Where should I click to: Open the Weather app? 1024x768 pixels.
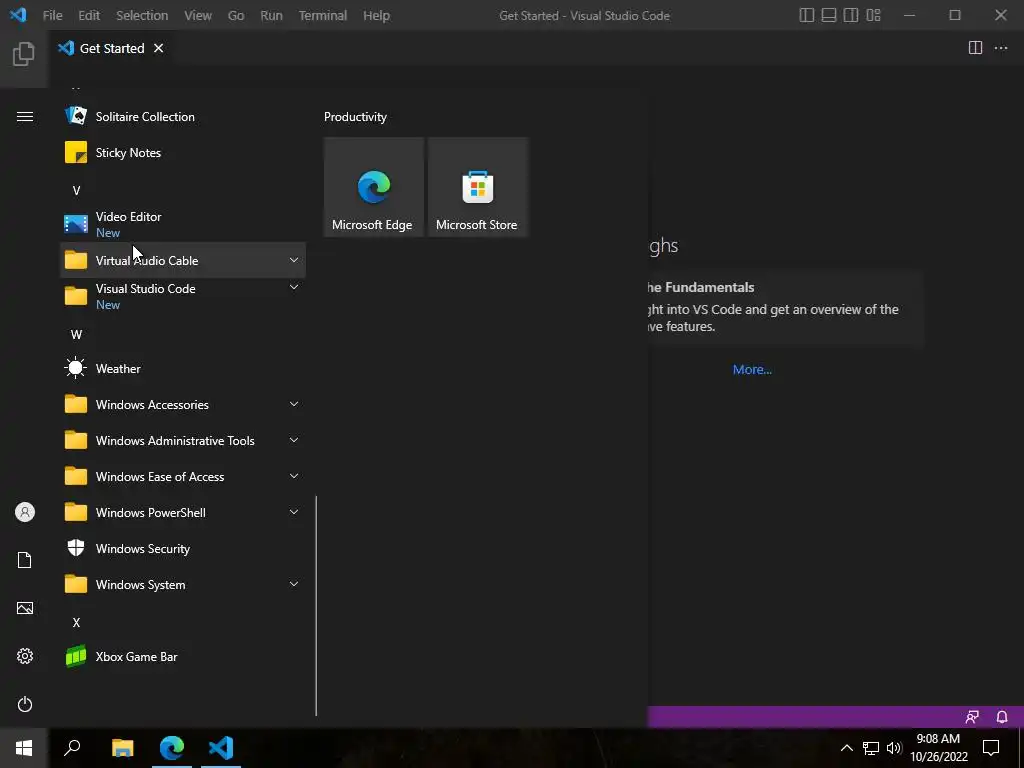pyautogui.click(x=183, y=368)
